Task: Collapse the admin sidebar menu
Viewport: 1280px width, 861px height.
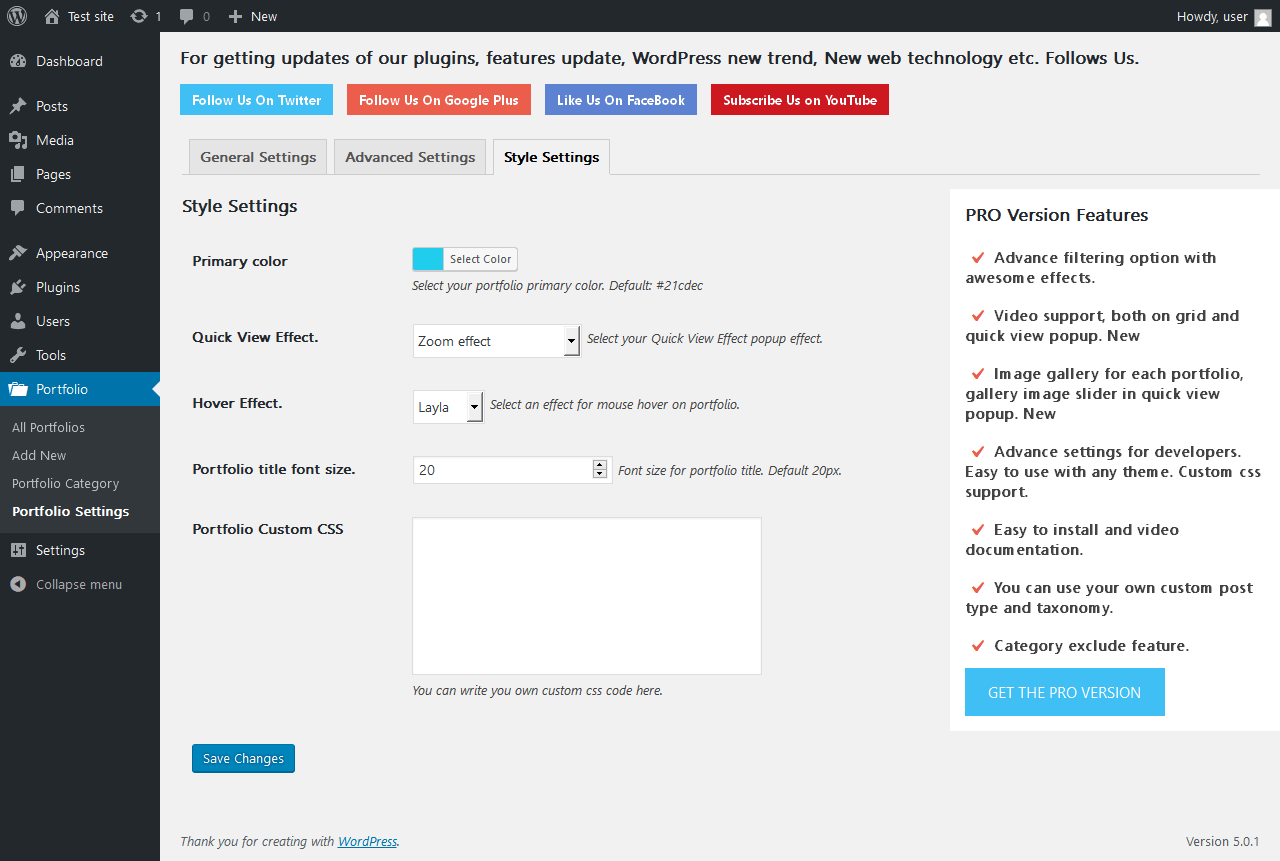Action: click(78, 584)
